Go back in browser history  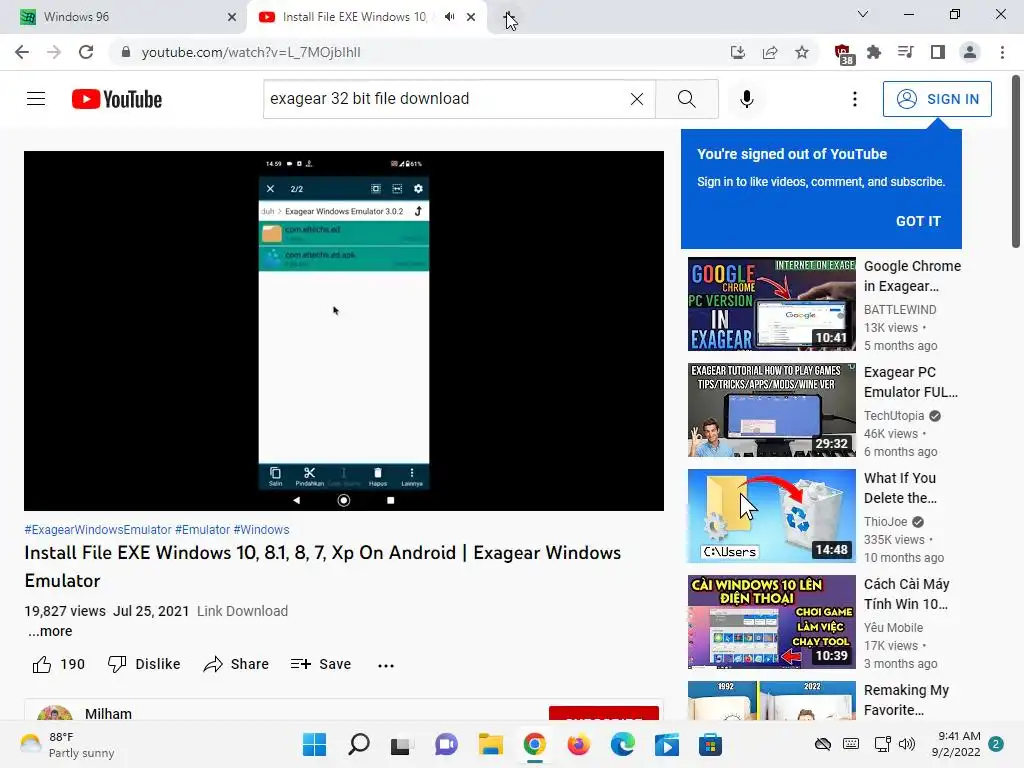22,52
